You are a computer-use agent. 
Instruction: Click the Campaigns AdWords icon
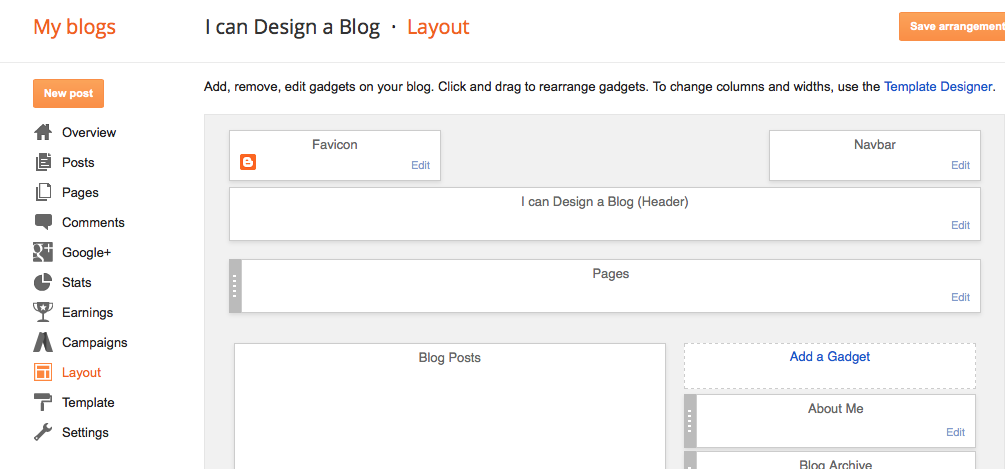(43, 342)
